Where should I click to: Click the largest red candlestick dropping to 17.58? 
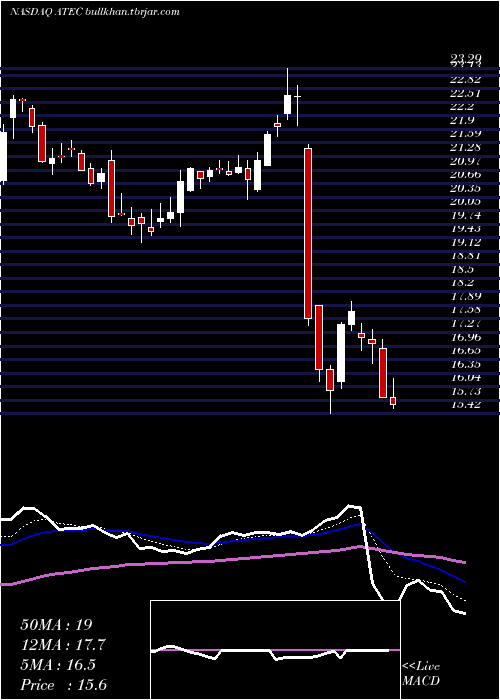tap(308, 233)
